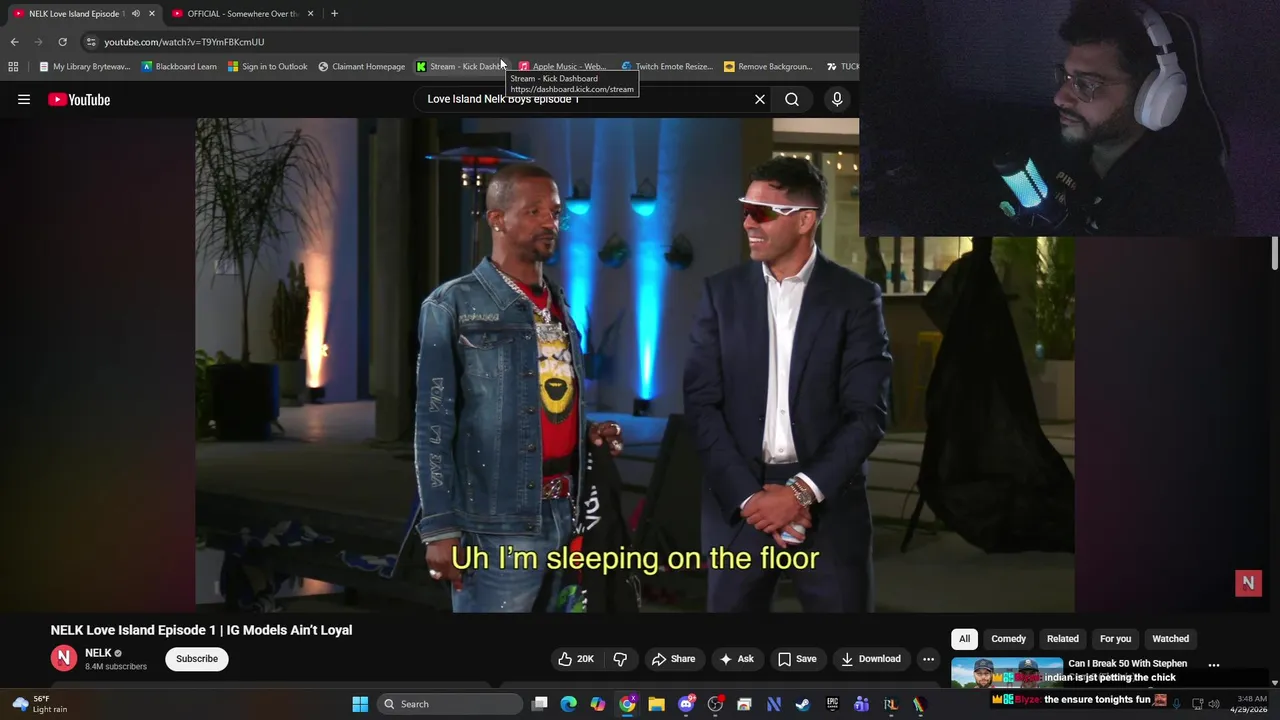This screenshot has height=720, width=1280.
Task: Open Blackboard Learn bookmark
Action: pos(179,67)
